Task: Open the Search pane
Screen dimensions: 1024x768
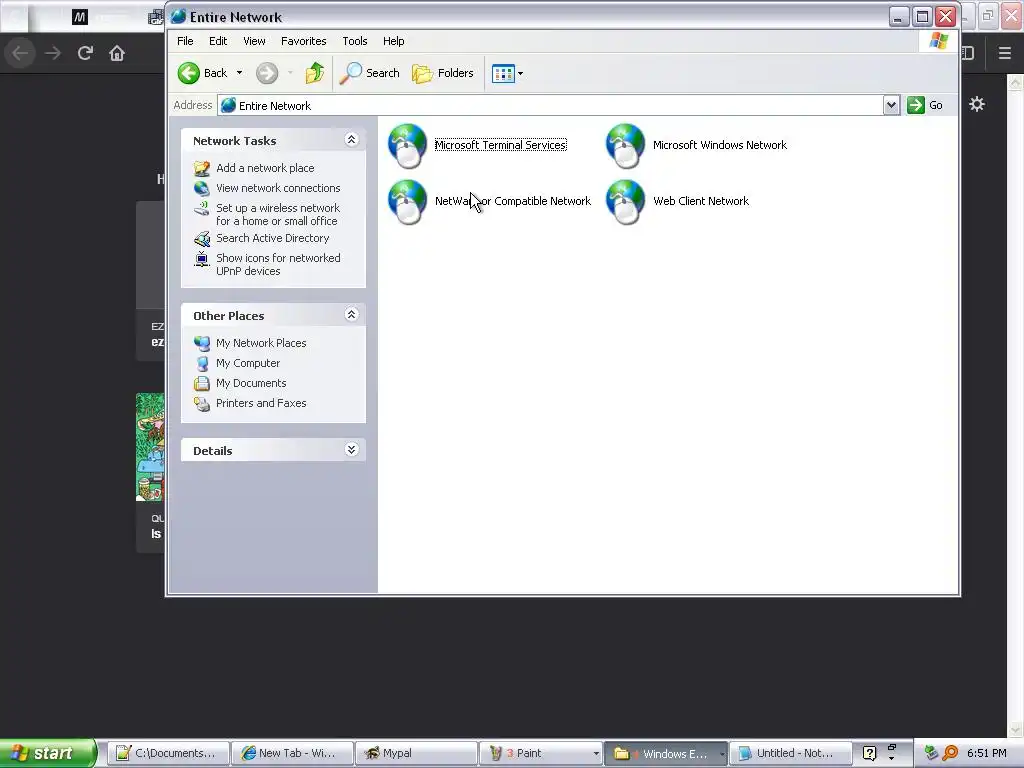Action: coord(370,73)
